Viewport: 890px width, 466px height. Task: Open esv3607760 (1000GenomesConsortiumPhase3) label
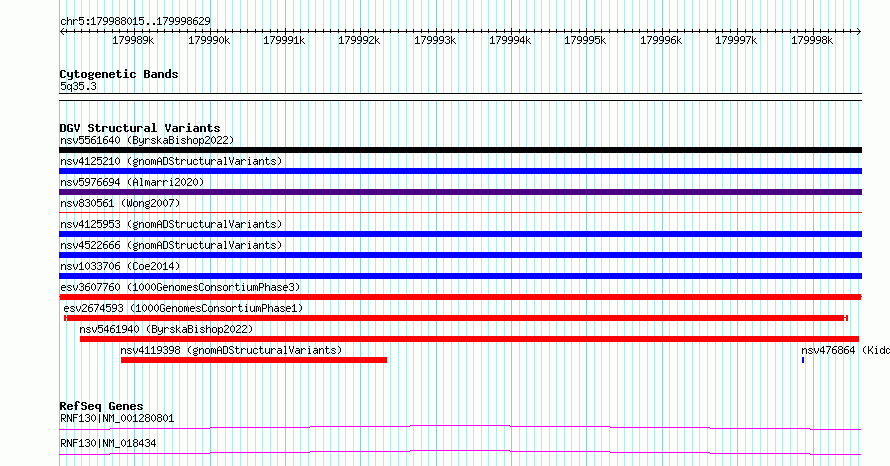pyautogui.click(x=180, y=287)
